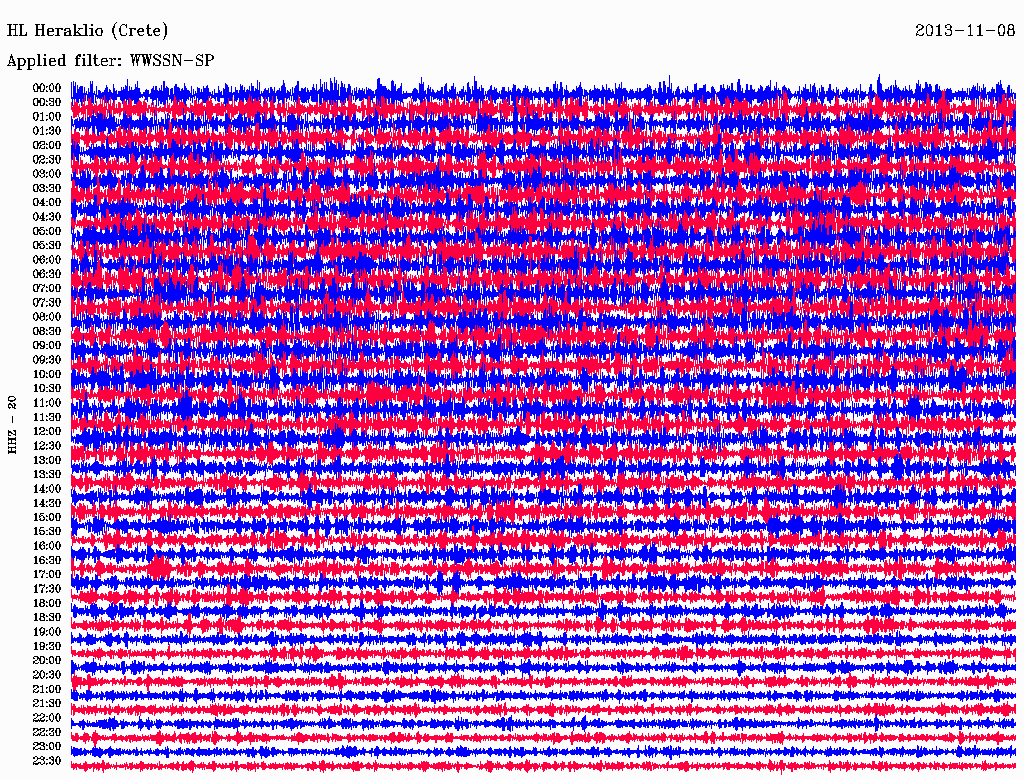1024x780 pixels.
Task: Click the '18:00' time label
Action: pyautogui.click(x=47, y=603)
